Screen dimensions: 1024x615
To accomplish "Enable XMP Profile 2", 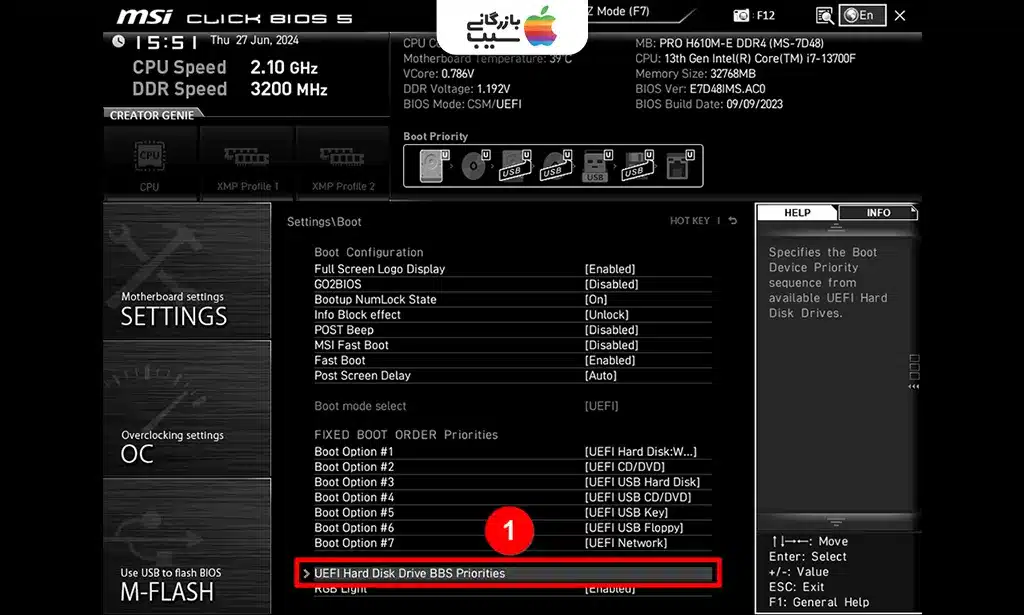I will [343, 163].
